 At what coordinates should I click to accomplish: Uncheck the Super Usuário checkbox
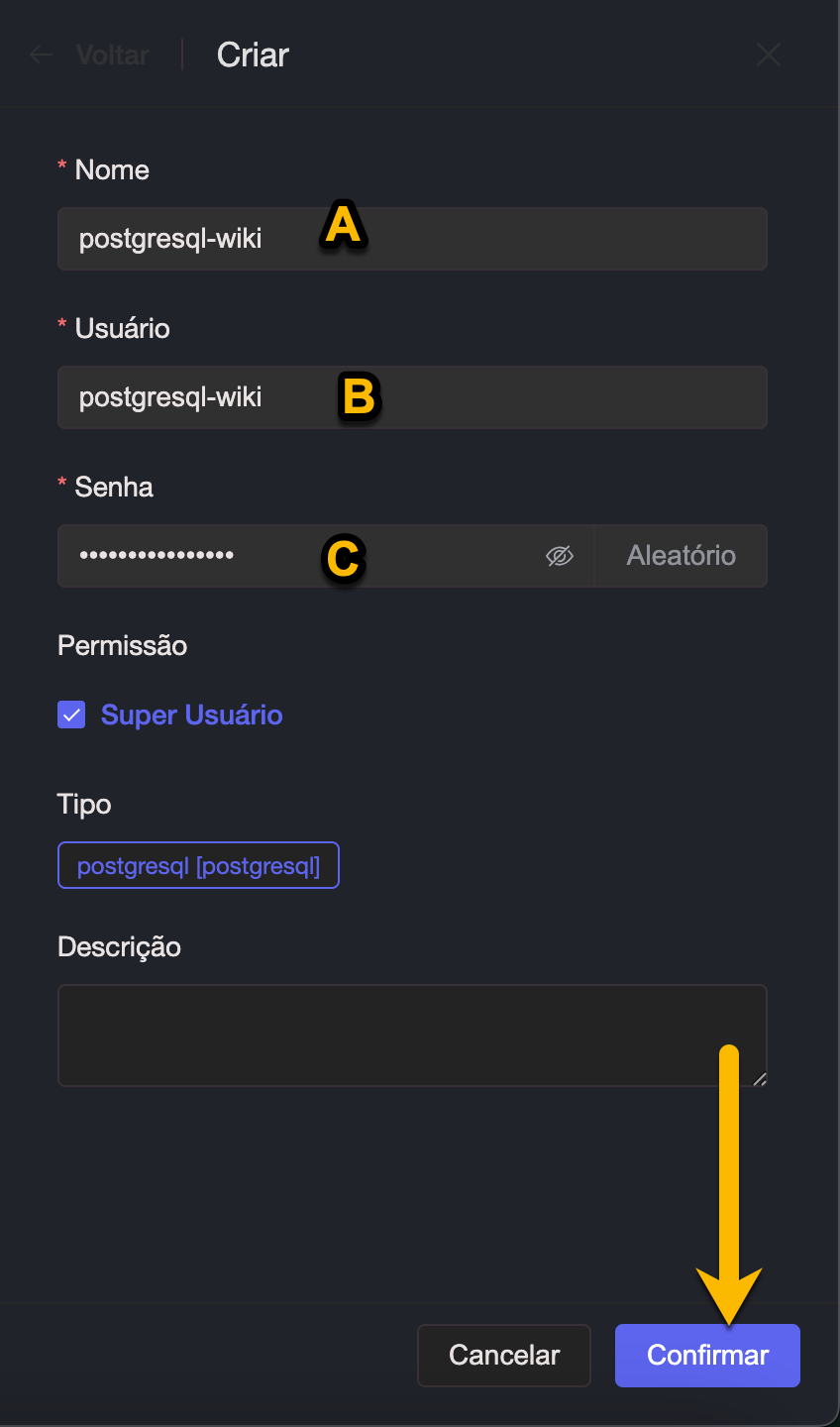tap(71, 714)
